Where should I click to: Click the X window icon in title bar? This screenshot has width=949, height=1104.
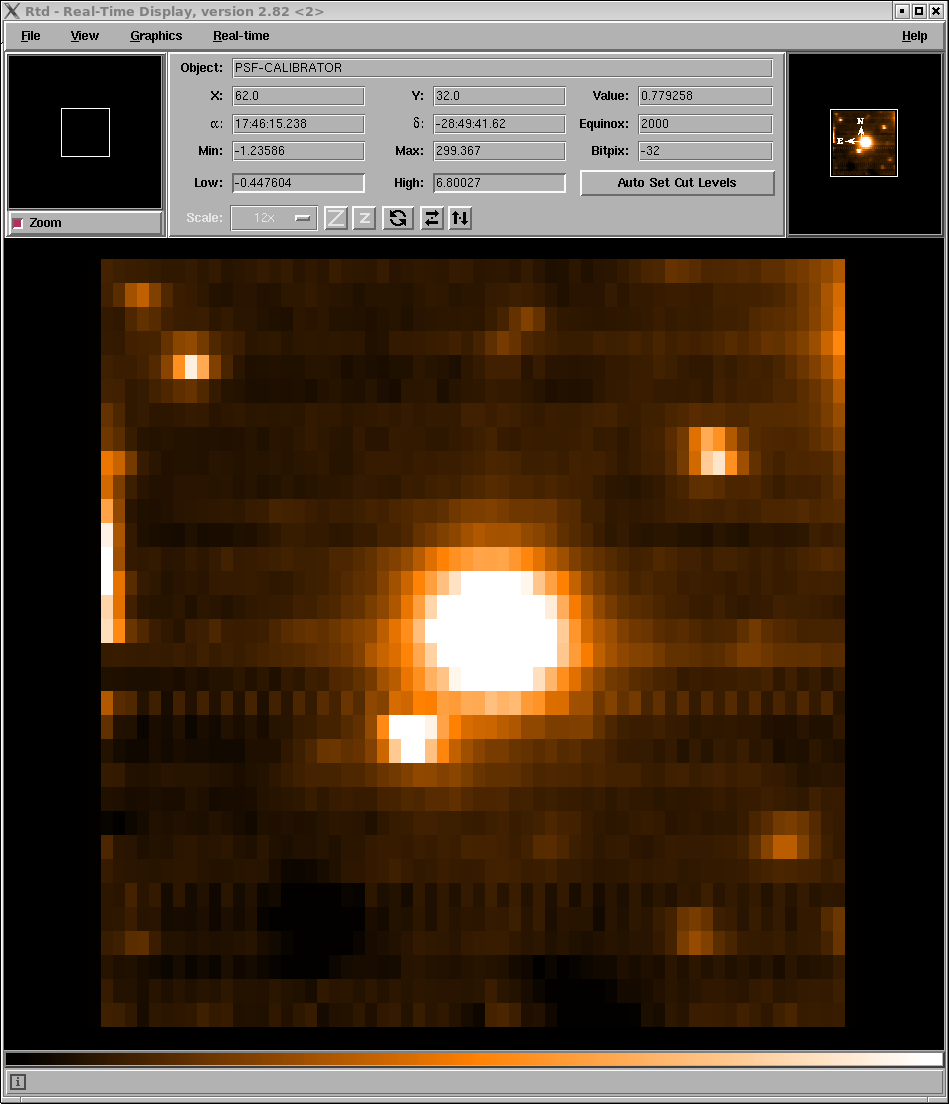12,11
